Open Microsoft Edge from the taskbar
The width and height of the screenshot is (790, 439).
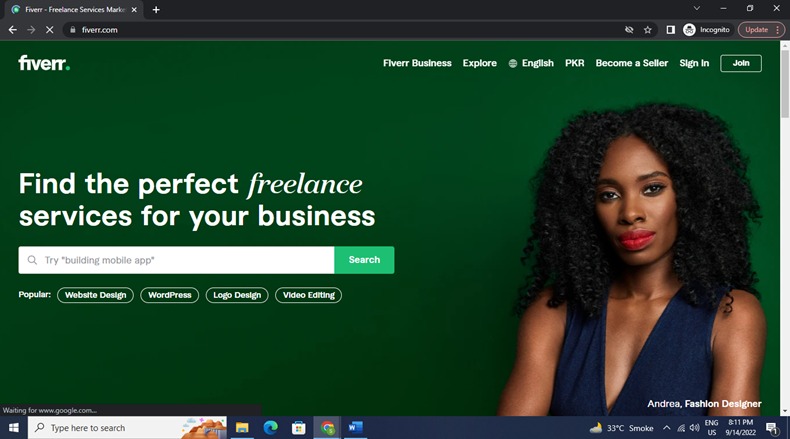(x=270, y=428)
